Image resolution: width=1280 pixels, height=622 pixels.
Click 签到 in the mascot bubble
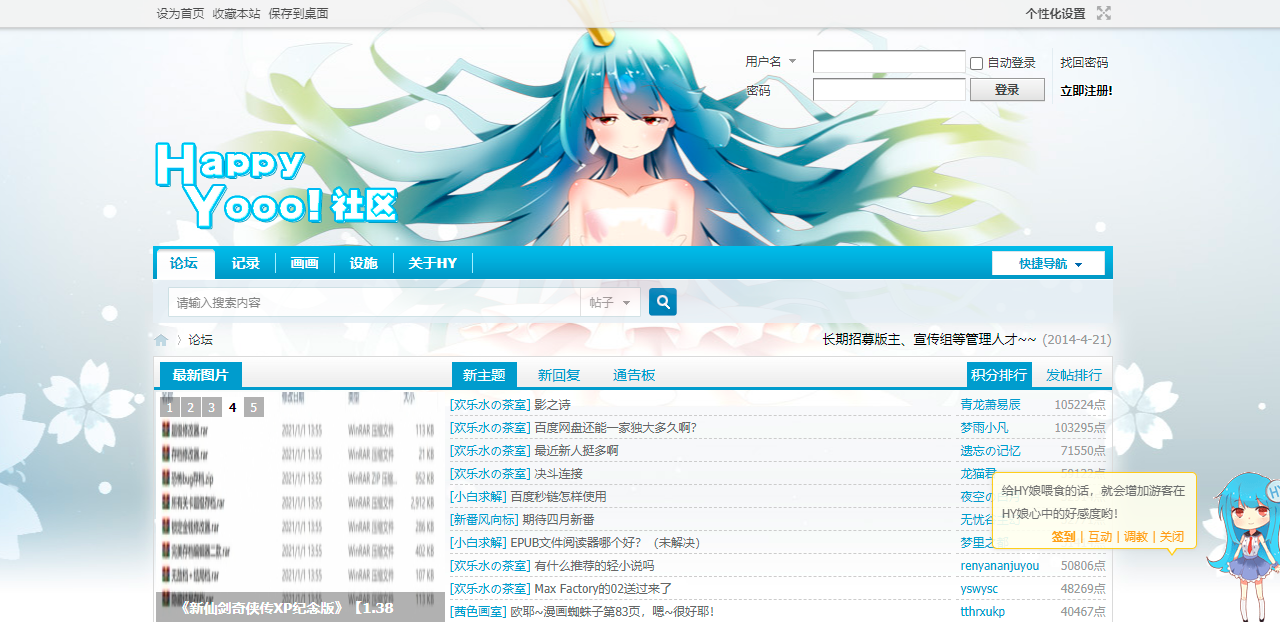tap(1063, 537)
